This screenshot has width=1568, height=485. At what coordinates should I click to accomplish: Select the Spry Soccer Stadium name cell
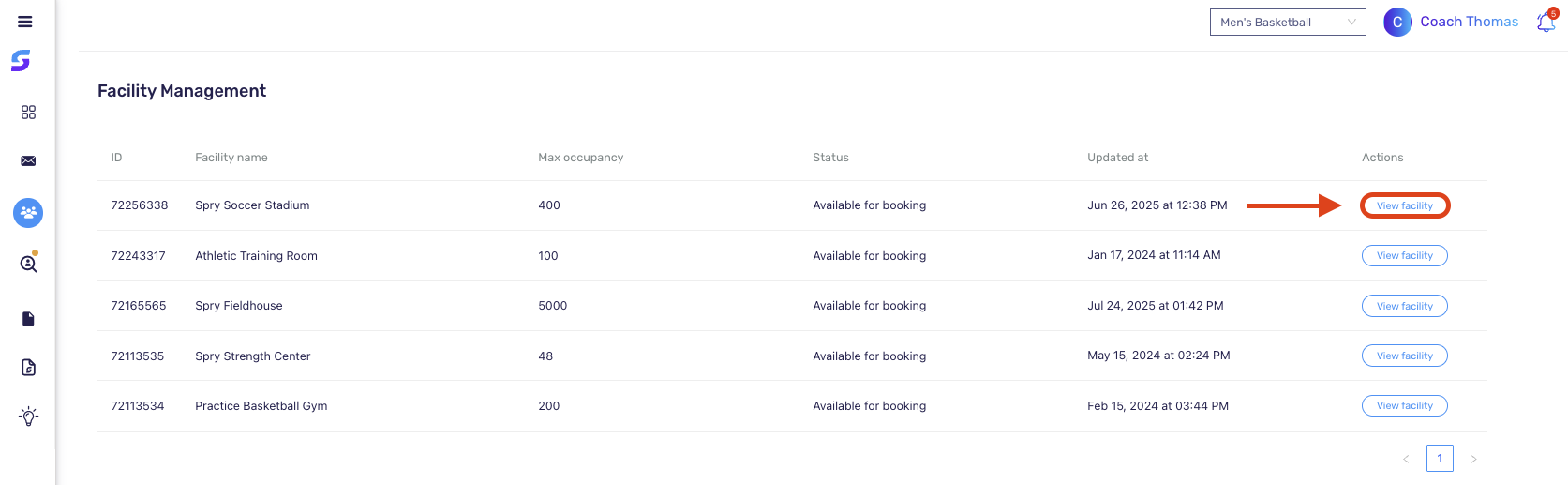pos(252,205)
